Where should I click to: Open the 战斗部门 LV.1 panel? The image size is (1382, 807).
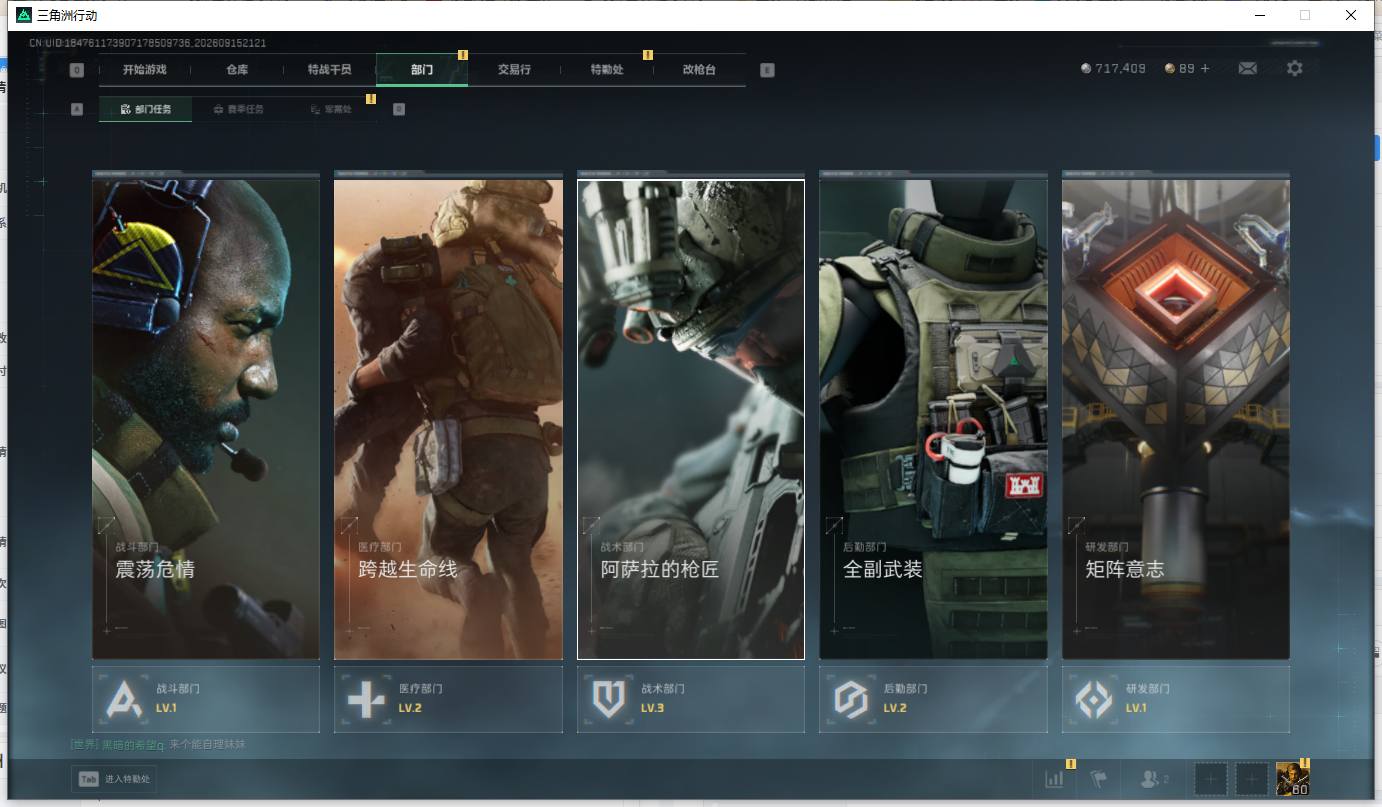point(206,699)
